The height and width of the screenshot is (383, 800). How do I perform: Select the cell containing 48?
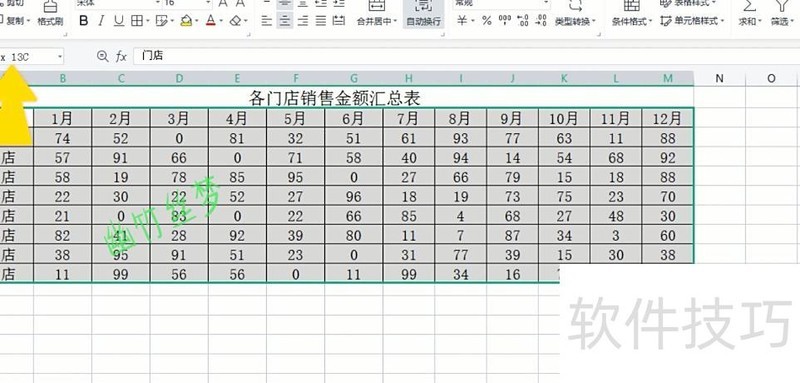coord(616,216)
